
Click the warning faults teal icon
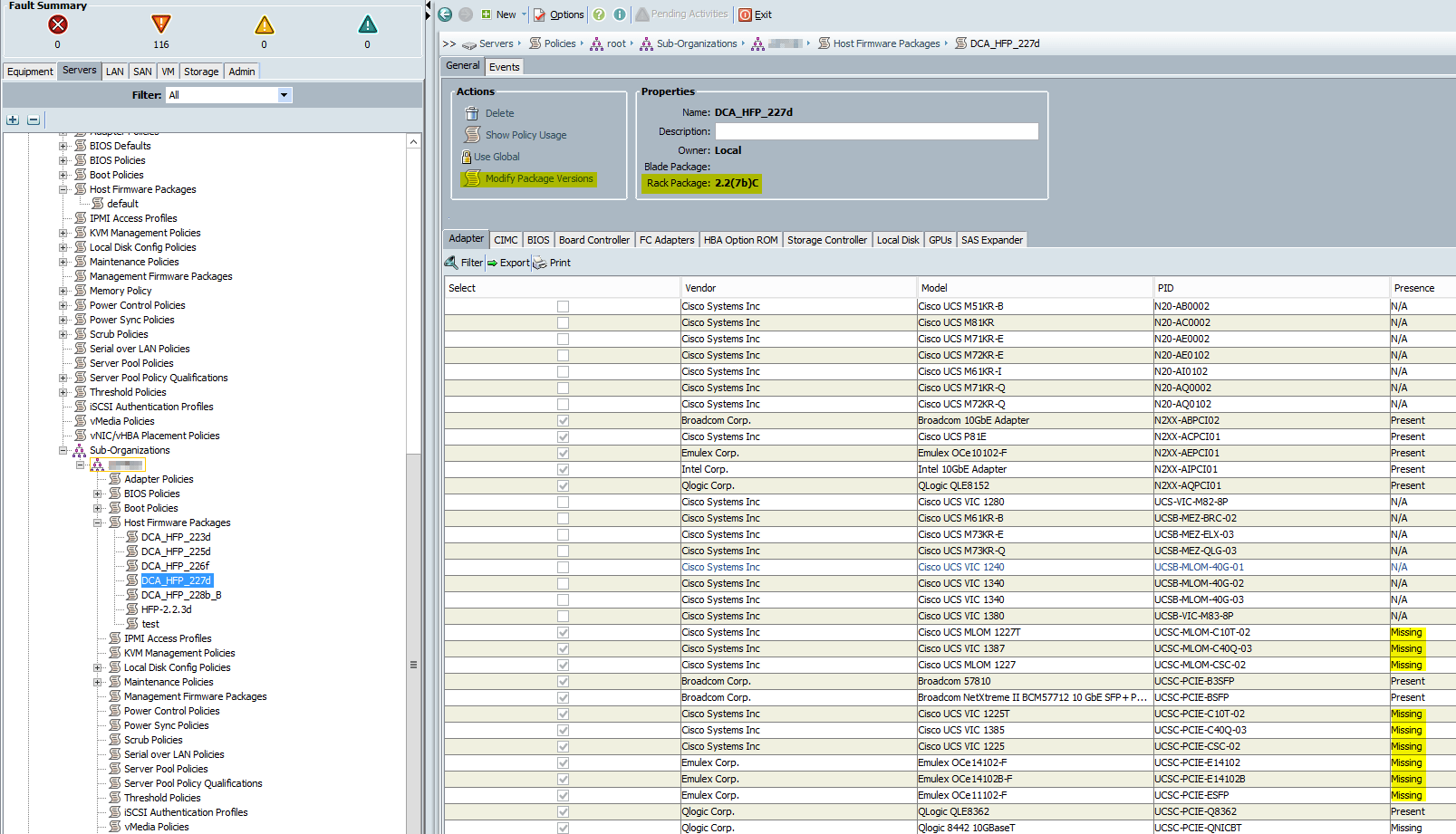[x=368, y=24]
